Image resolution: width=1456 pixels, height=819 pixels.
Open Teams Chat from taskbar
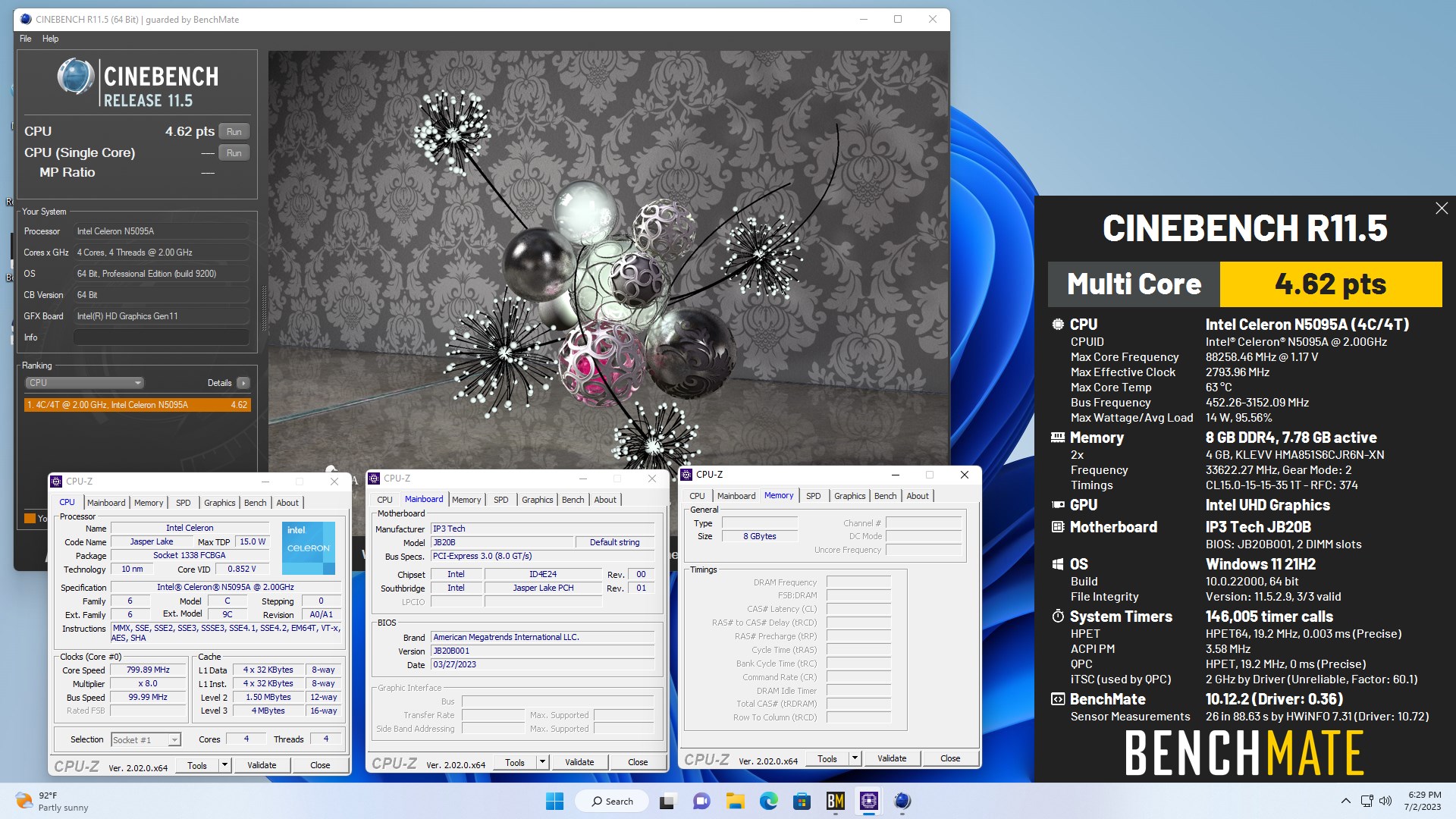(701, 802)
